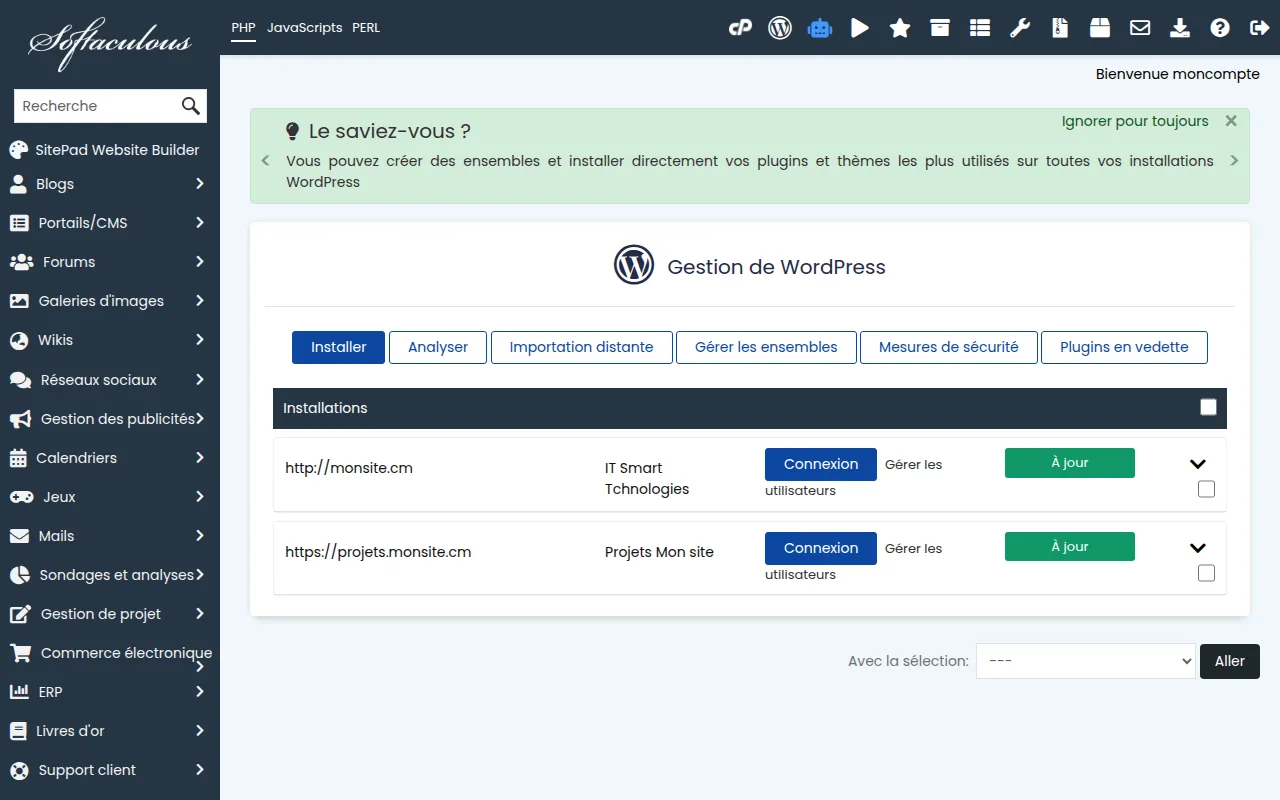The image size is (1280, 800).
Task: Switch to the JavaScripts tab
Action: 305,28
